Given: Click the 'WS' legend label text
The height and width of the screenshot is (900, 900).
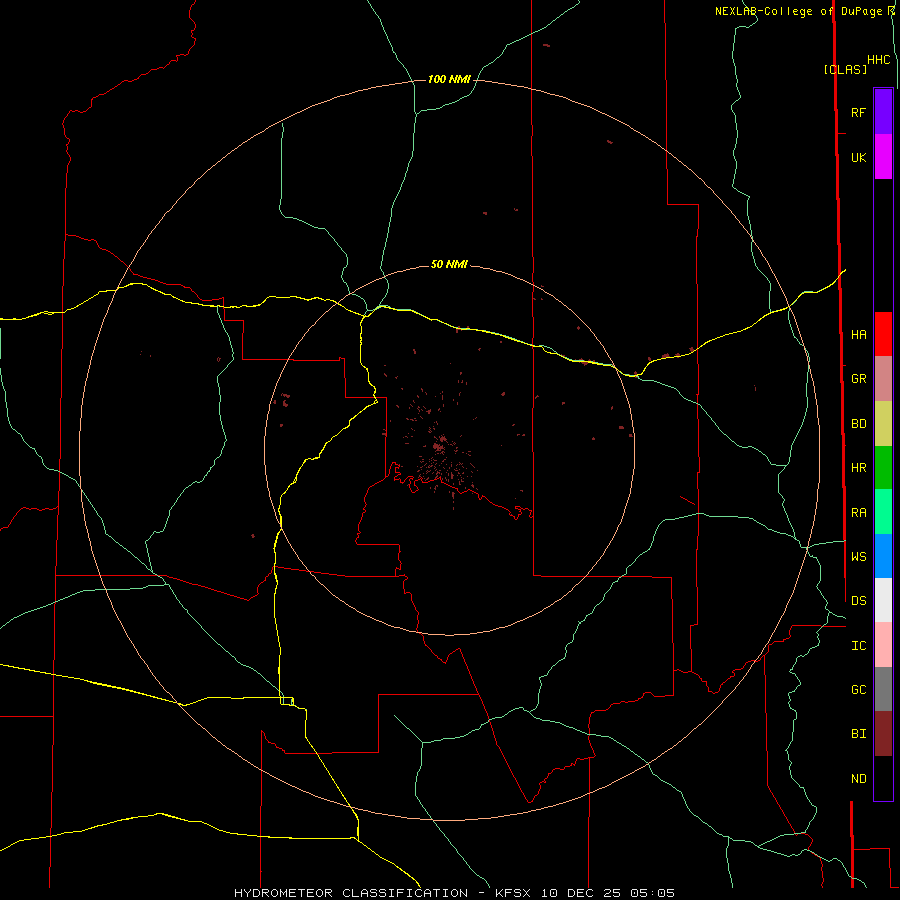Looking at the screenshot, I should tap(858, 556).
